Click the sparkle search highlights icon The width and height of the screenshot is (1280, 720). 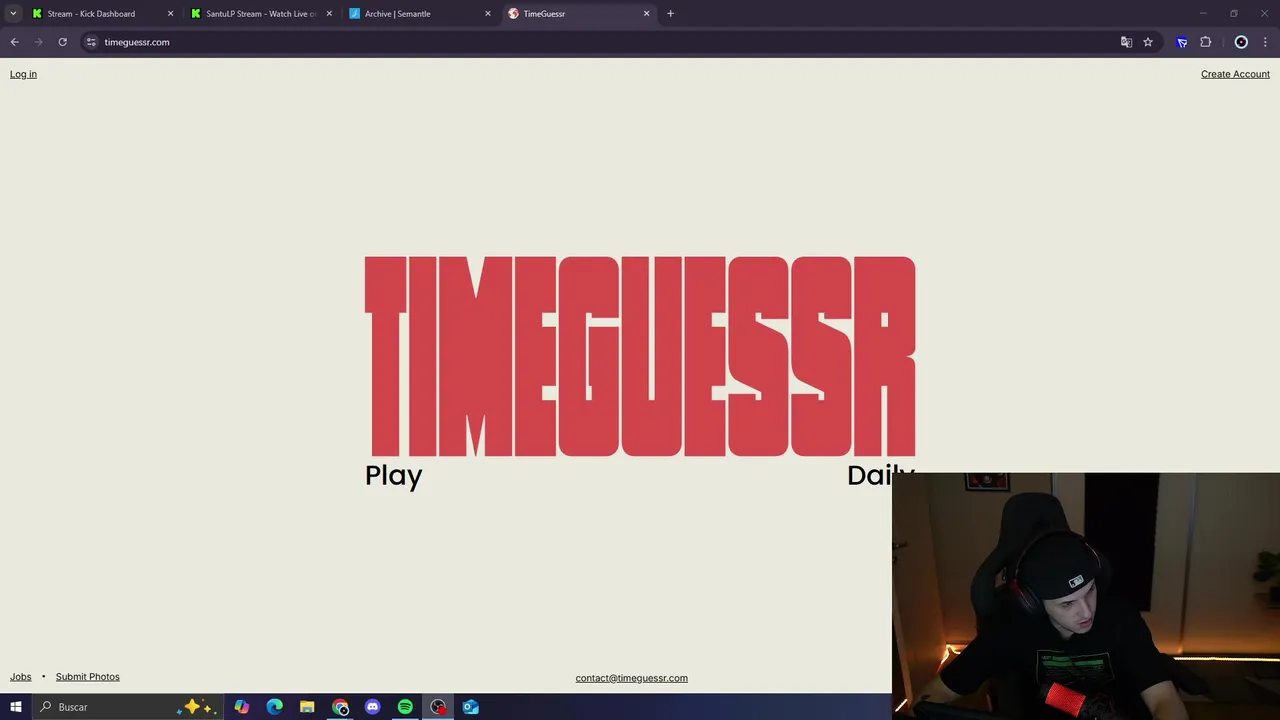[195, 707]
